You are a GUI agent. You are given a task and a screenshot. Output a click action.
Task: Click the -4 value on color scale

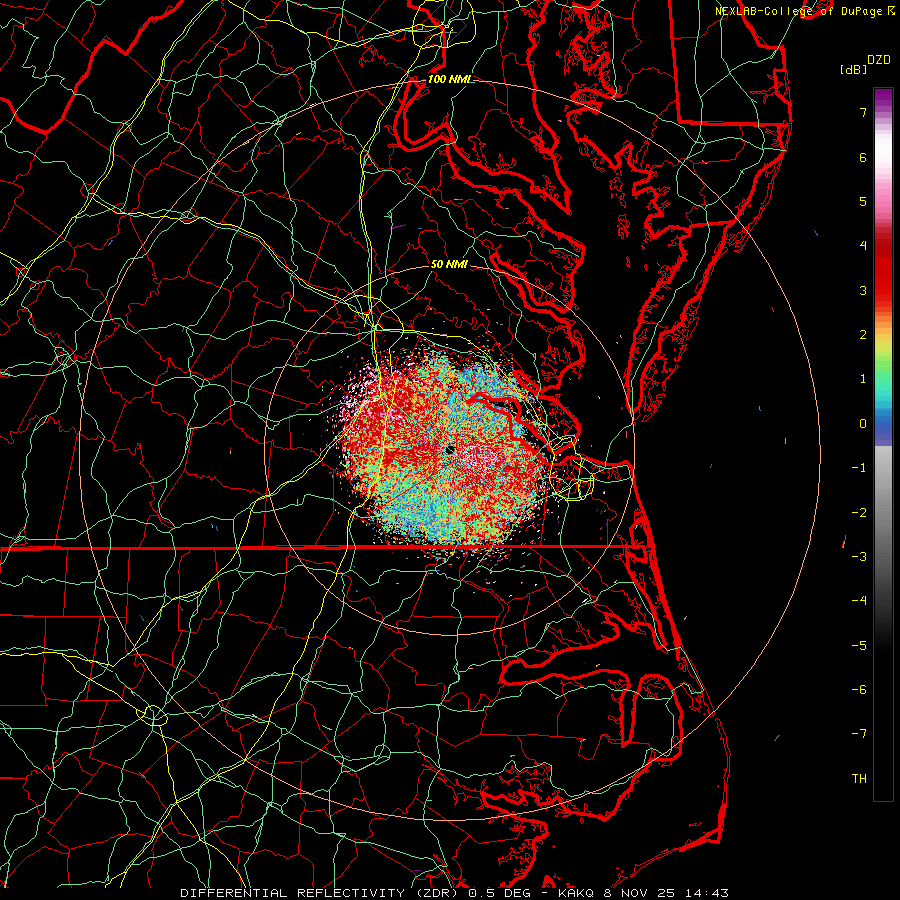(859, 601)
